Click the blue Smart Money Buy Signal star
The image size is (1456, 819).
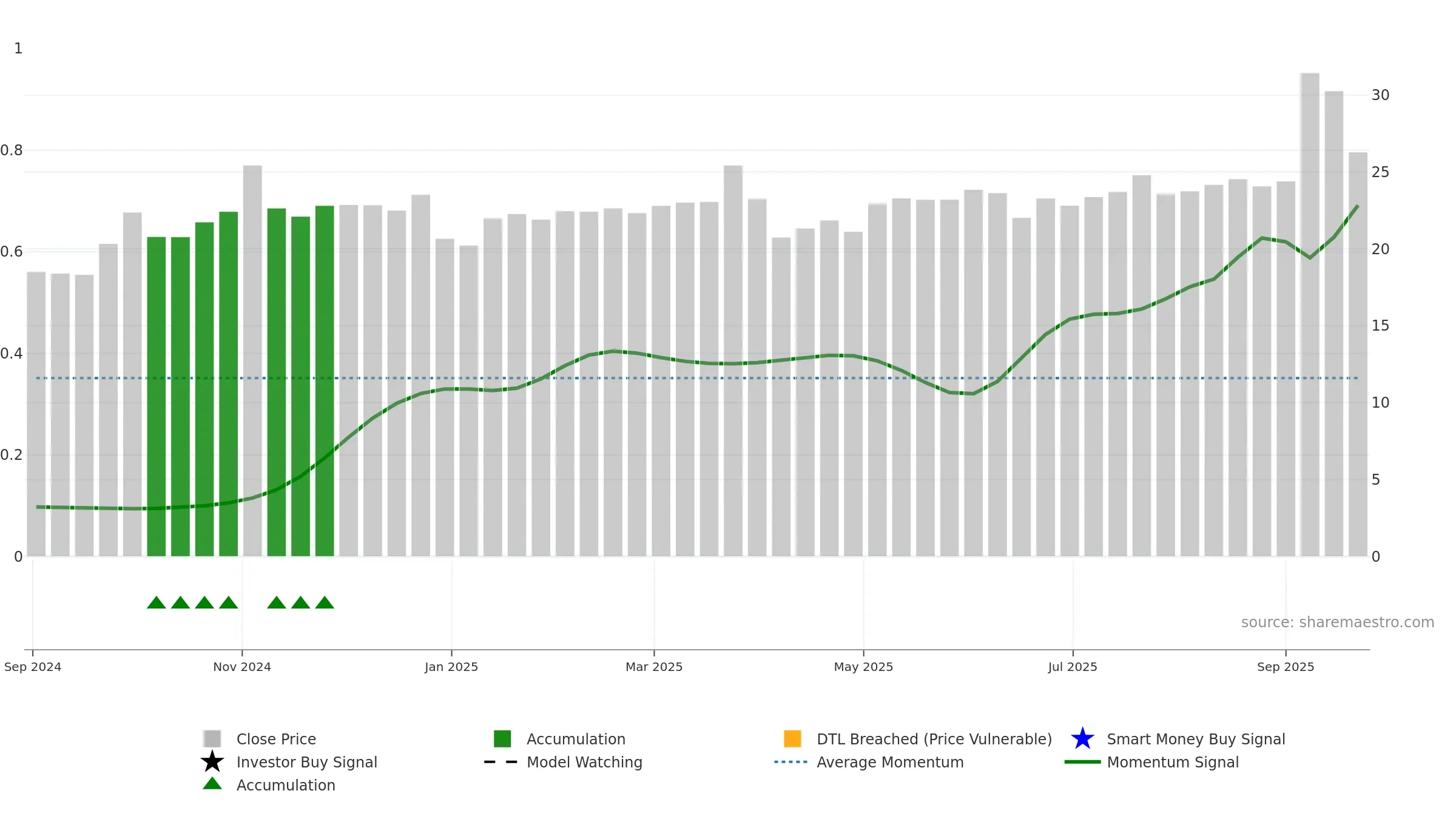point(1082,739)
